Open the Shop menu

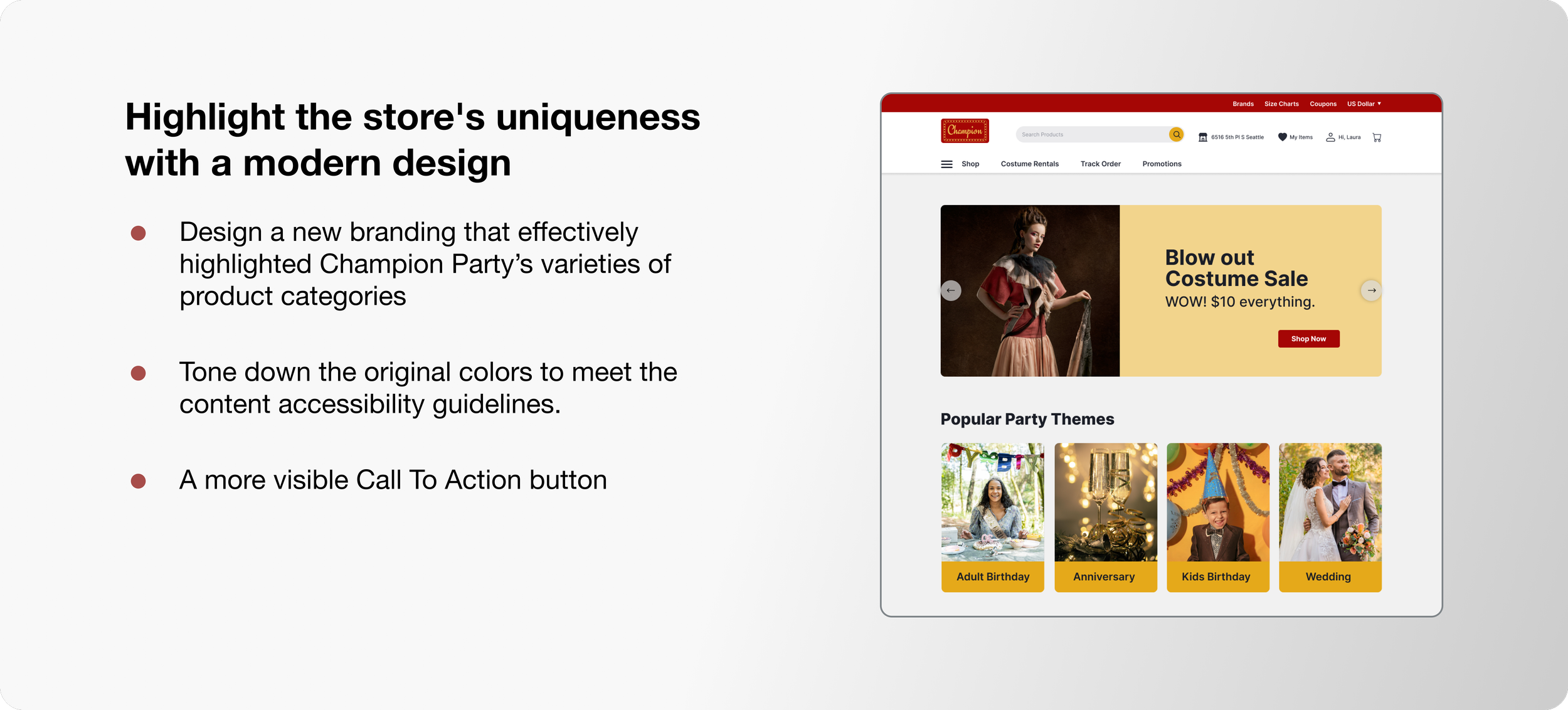click(x=970, y=164)
